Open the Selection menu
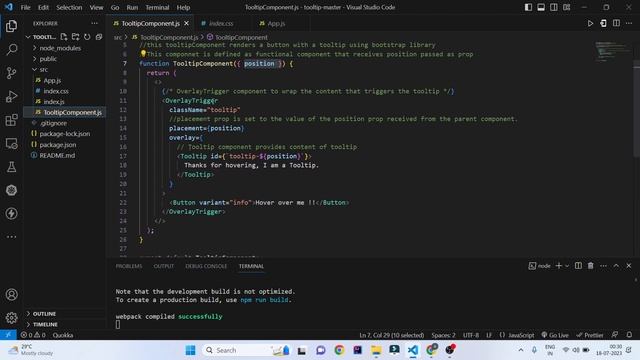The height and width of the screenshot is (360, 640). pos(69,7)
